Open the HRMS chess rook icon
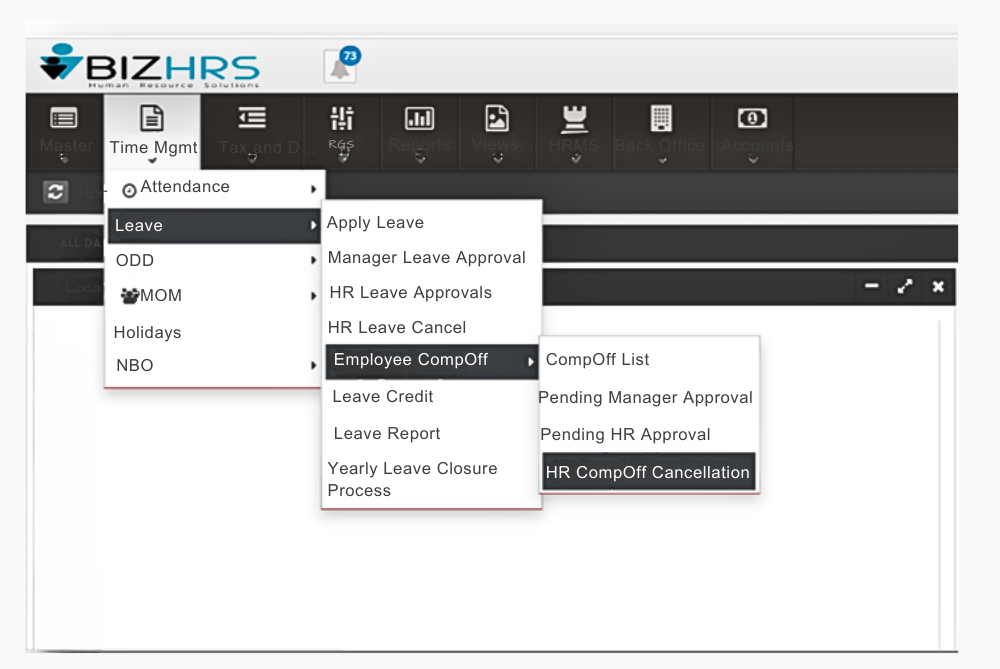This screenshot has width=1000, height=669. tap(574, 119)
